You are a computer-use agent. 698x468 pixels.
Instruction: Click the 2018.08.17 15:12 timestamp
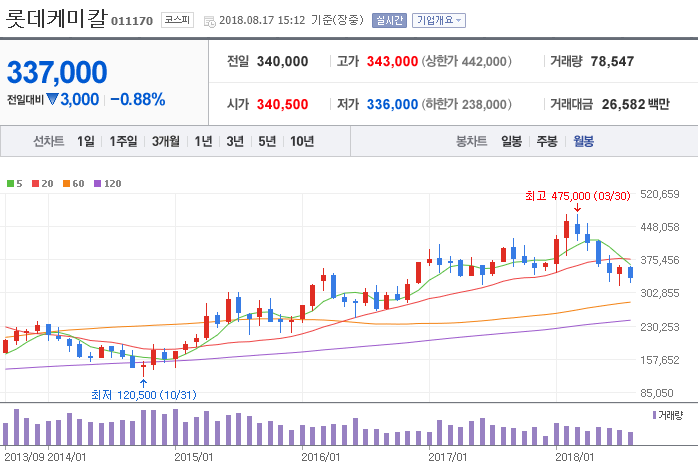(262, 20)
